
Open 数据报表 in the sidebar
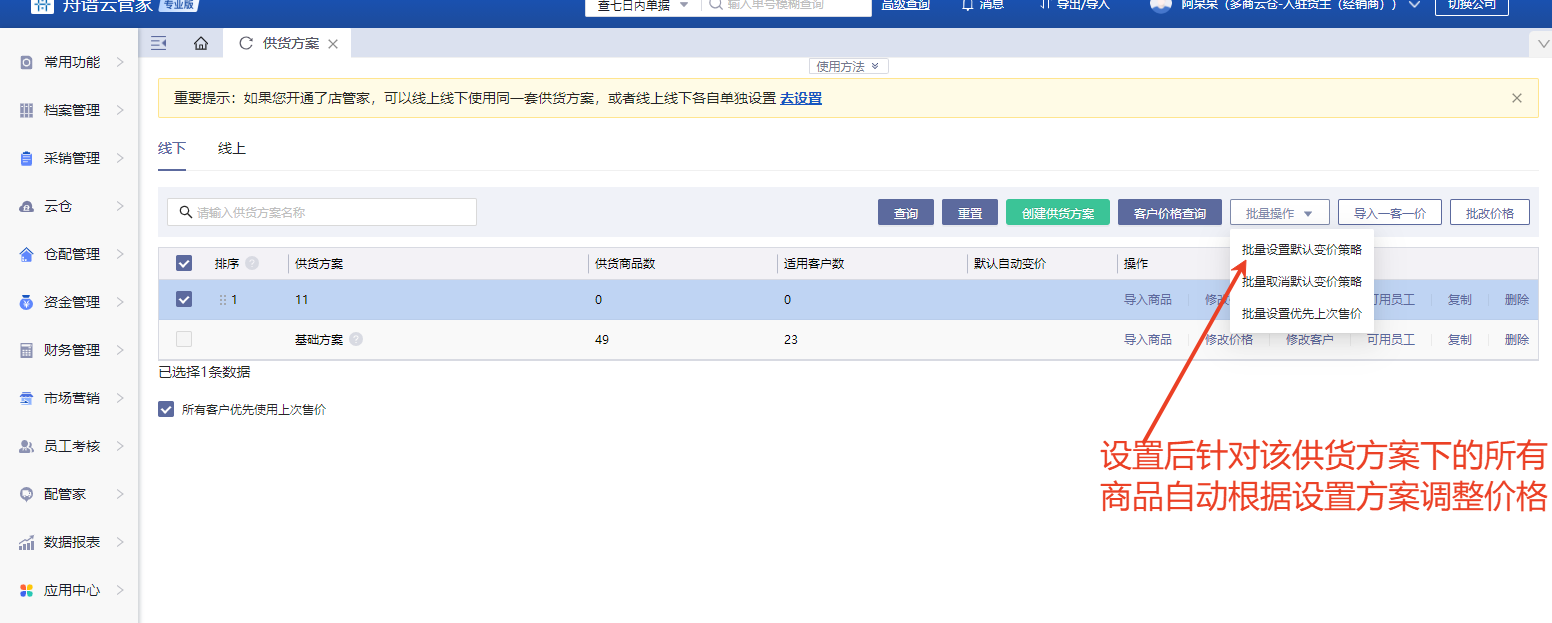pyautogui.click(x=70, y=542)
